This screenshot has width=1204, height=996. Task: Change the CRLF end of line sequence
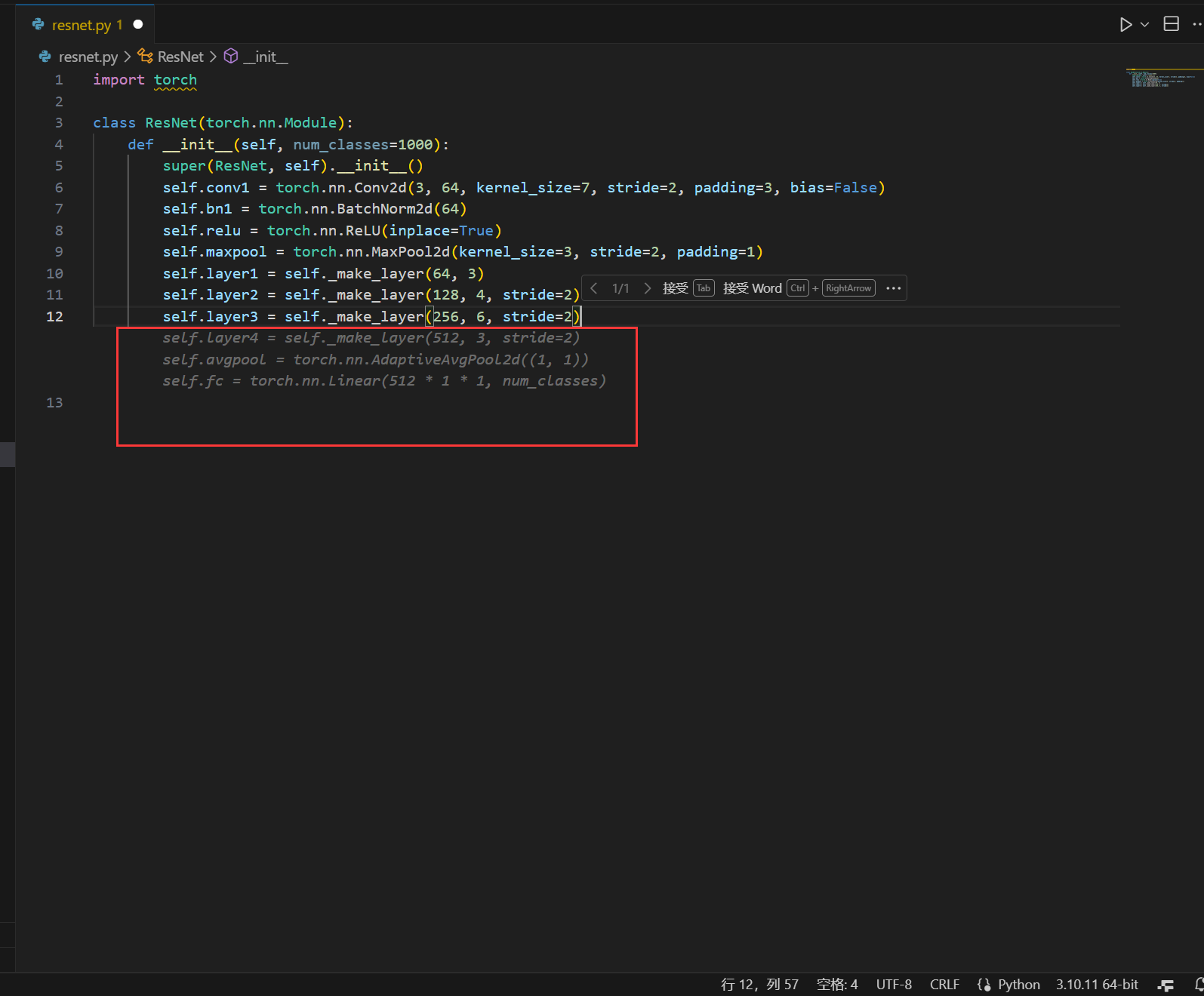(944, 984)
